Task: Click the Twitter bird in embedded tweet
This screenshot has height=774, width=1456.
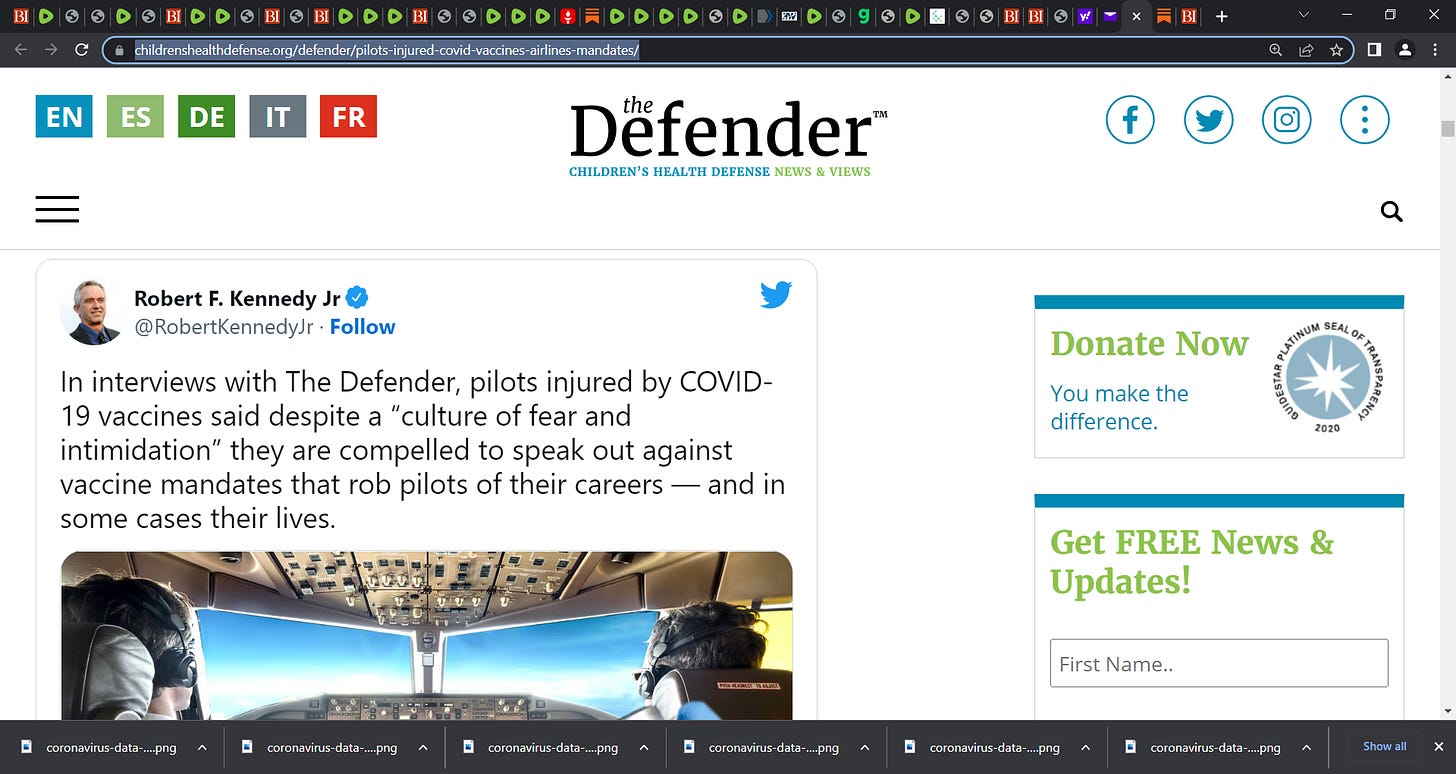Action: click(775, 295)
